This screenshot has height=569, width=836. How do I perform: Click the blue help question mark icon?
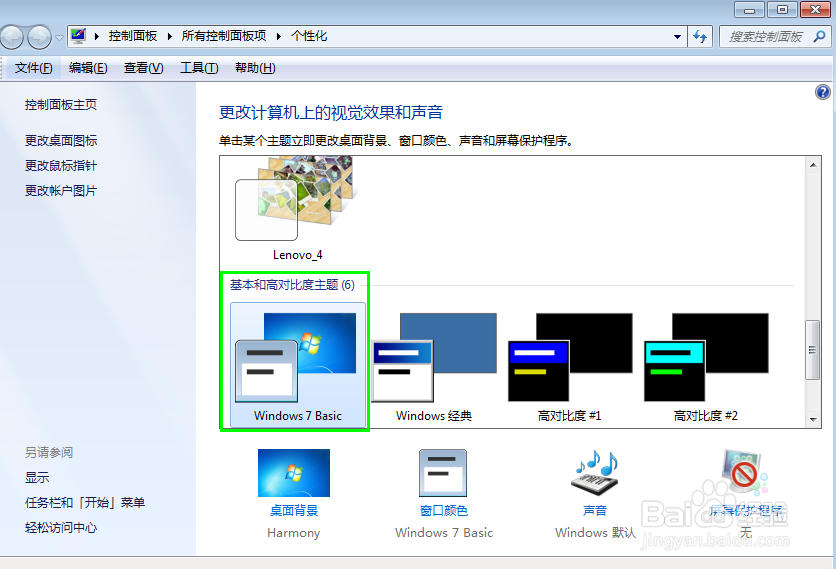(x=823, y=92)
